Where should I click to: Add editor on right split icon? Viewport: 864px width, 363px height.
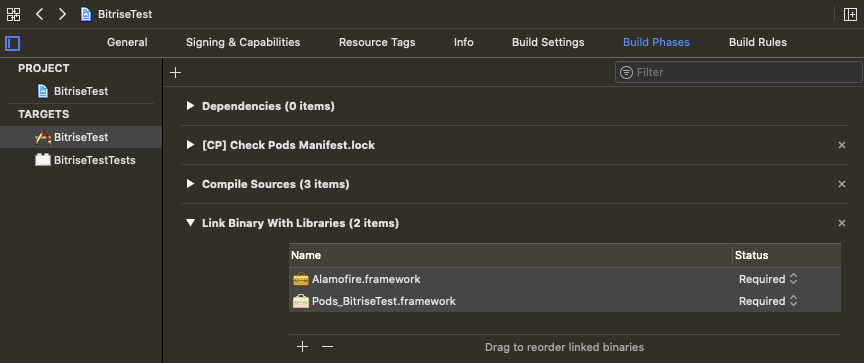pos(850,14)
